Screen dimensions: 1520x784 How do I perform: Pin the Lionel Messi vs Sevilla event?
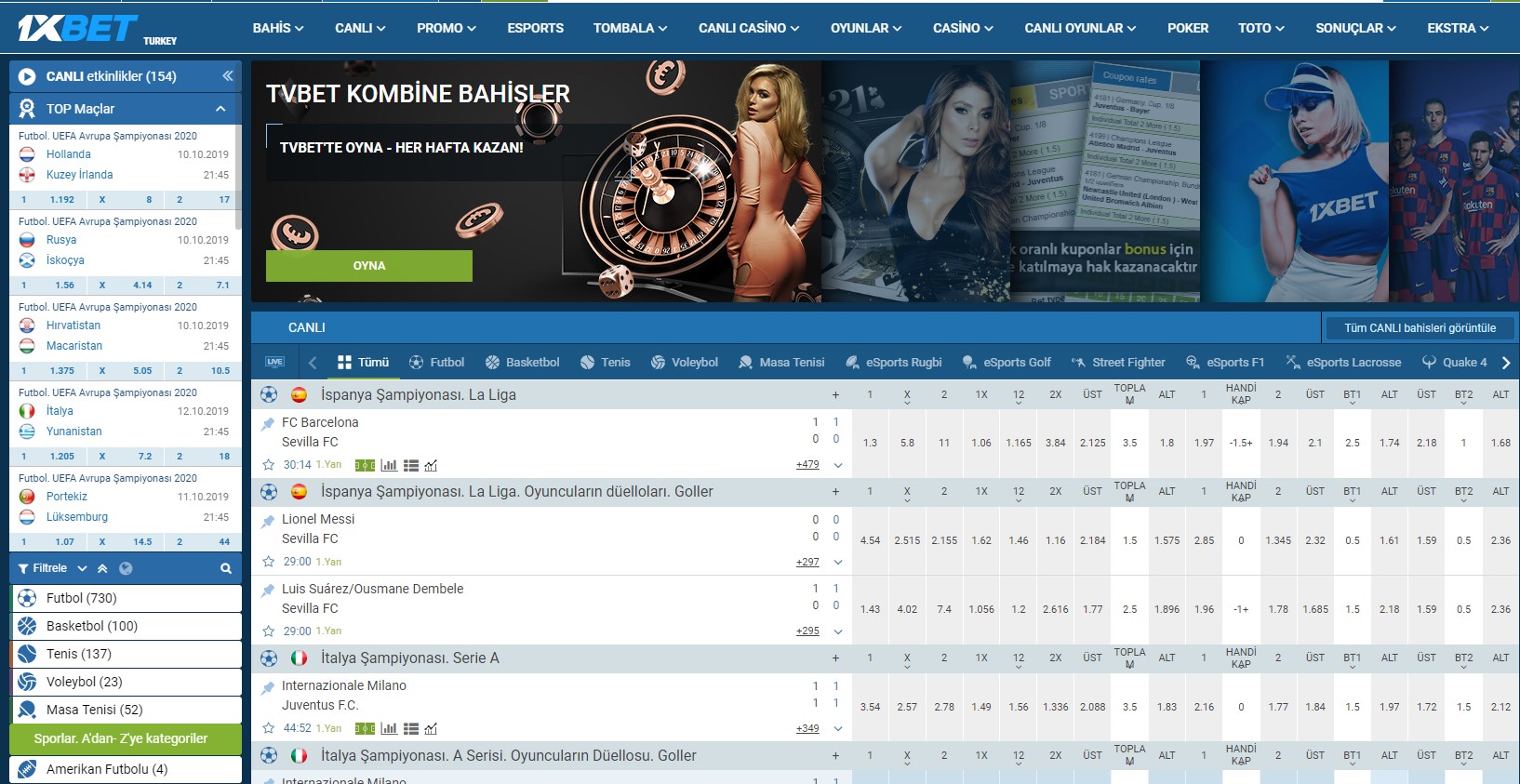point(268,521)
